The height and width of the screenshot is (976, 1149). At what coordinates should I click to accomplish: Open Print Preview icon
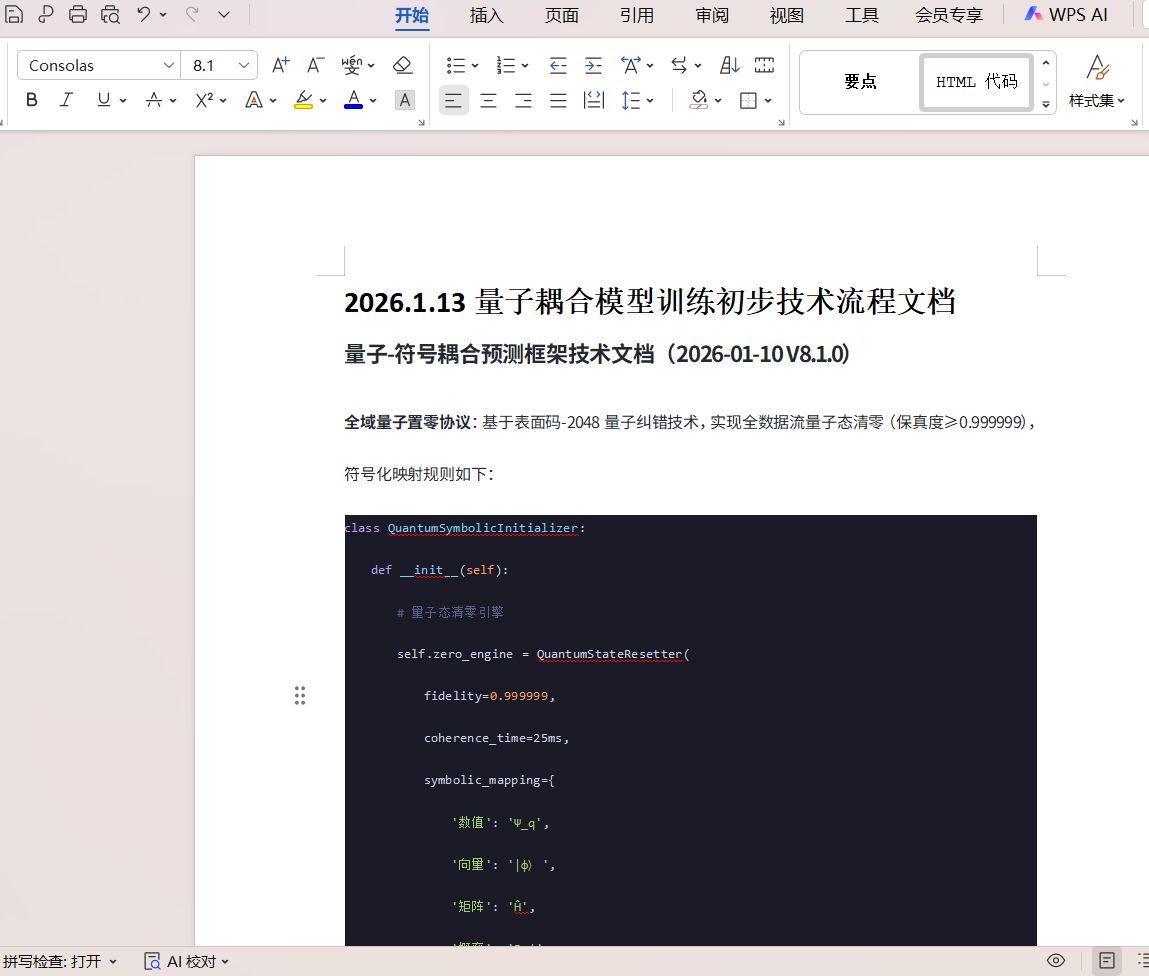110,14
